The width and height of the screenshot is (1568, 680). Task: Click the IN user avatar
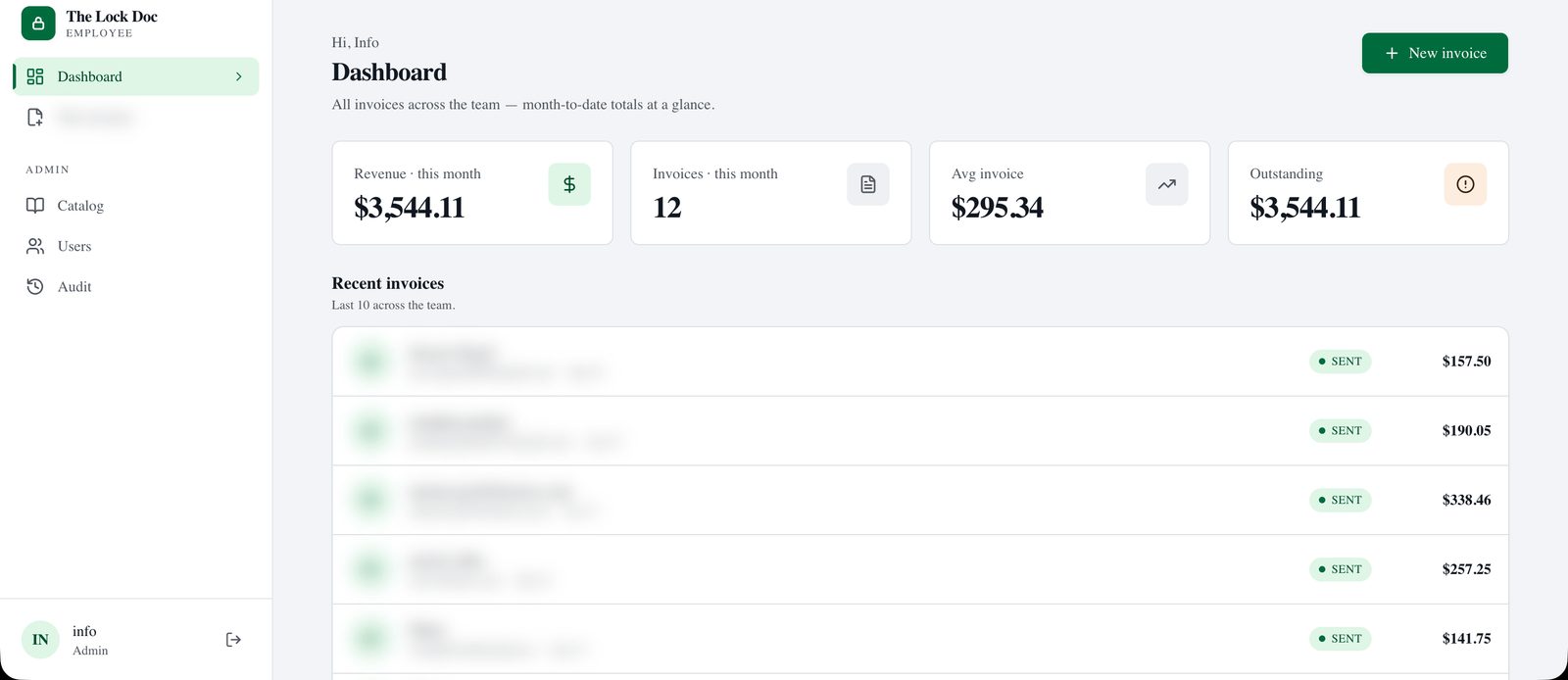[40, 640]
